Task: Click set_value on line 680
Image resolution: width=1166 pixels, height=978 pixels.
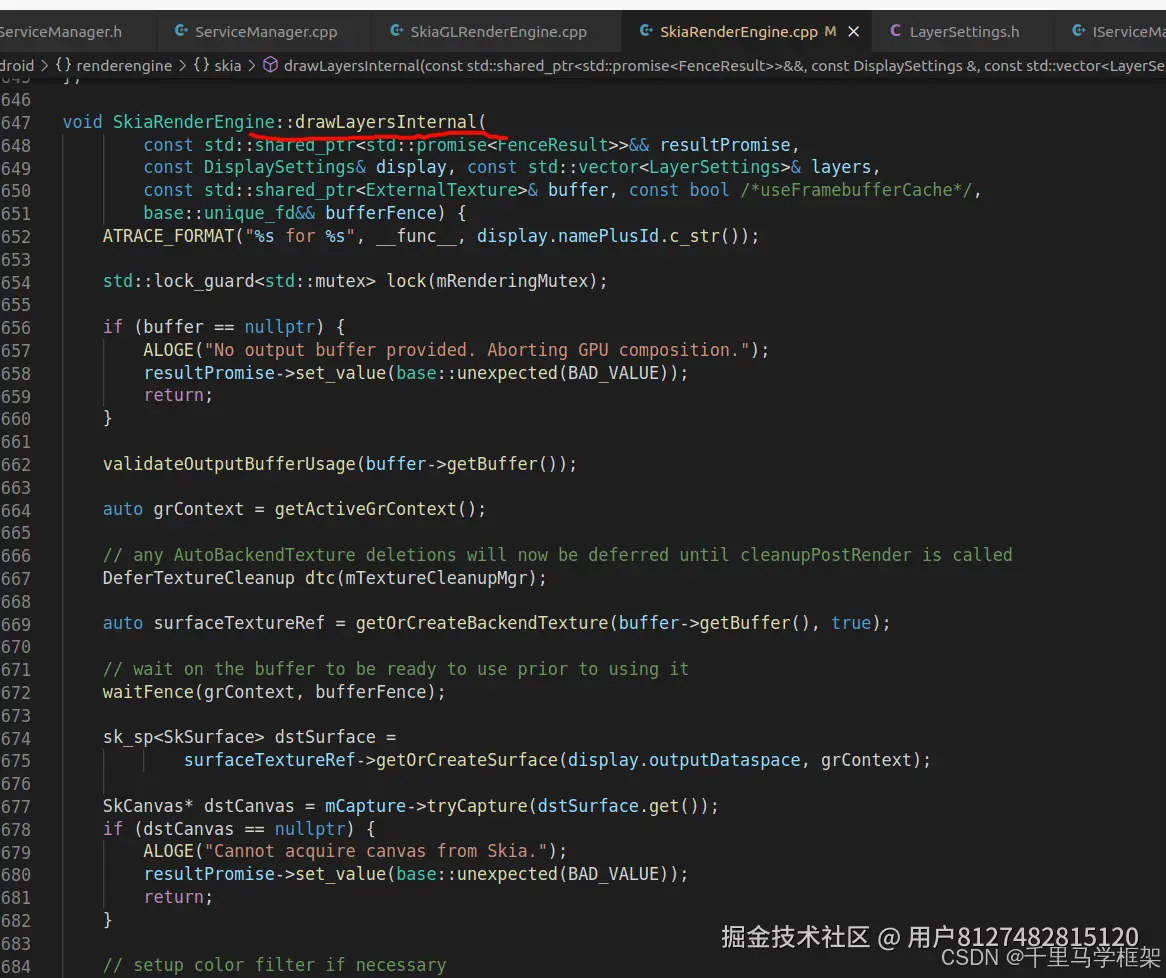Action: [340, 874]
